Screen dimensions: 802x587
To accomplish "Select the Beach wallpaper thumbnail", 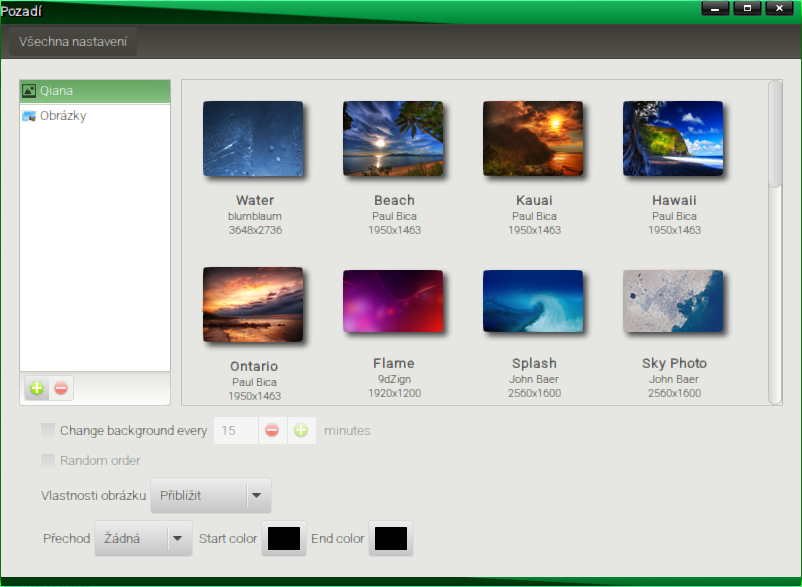I will [393, 139].
